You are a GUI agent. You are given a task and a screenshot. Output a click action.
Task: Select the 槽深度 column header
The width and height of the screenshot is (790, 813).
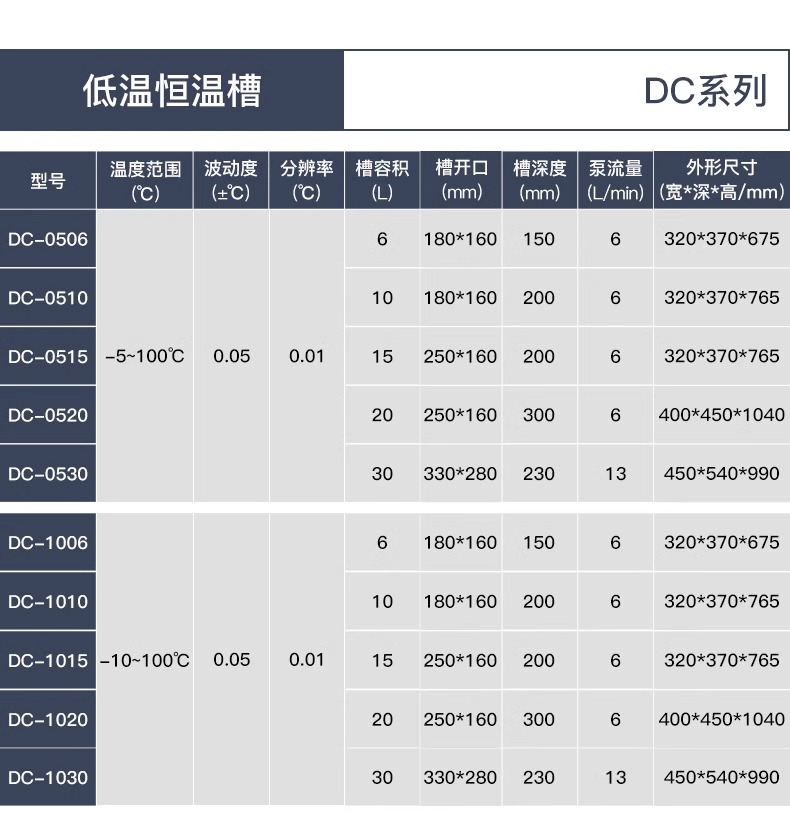tap(539, 180)
